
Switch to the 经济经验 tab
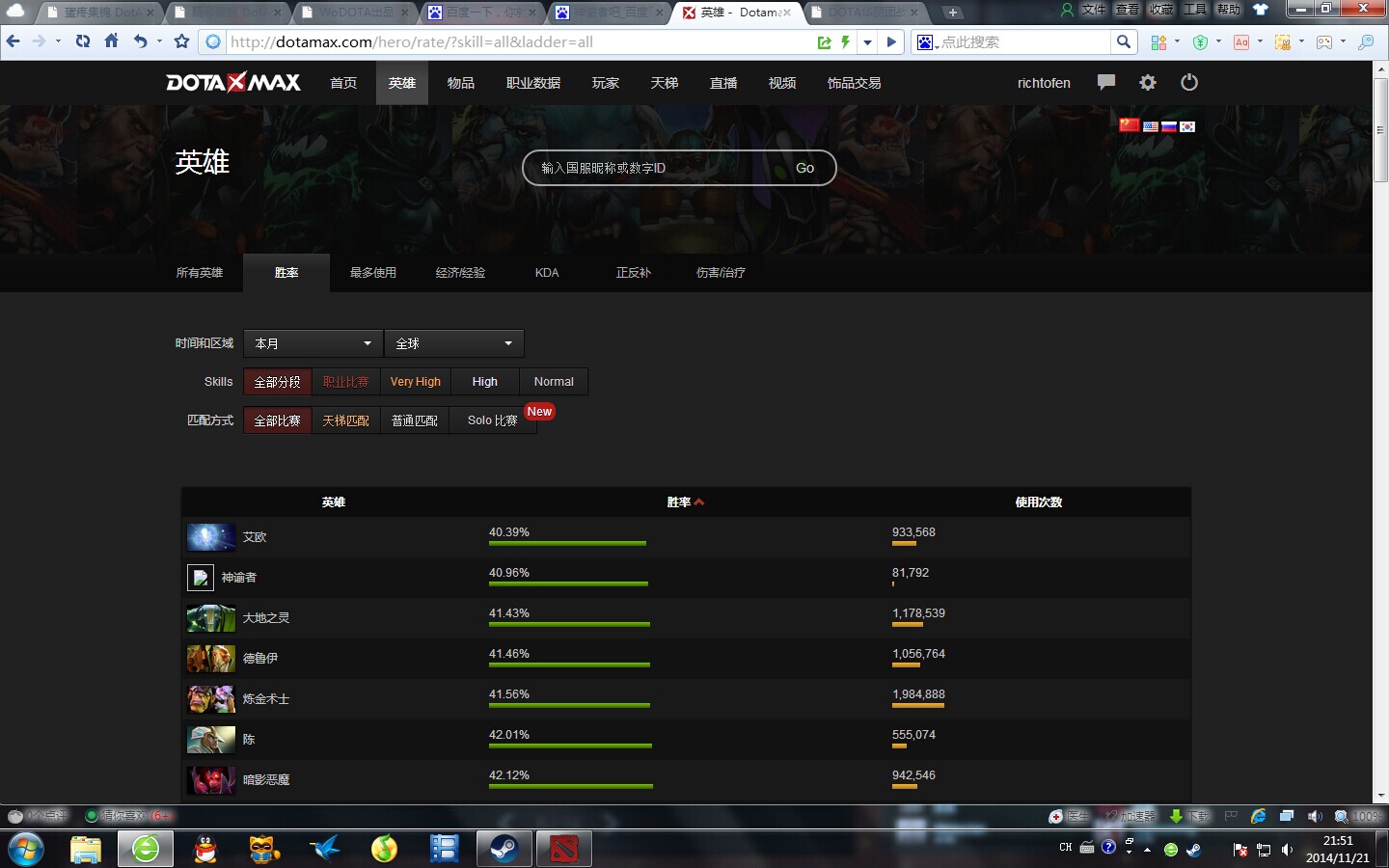[460, 273]
